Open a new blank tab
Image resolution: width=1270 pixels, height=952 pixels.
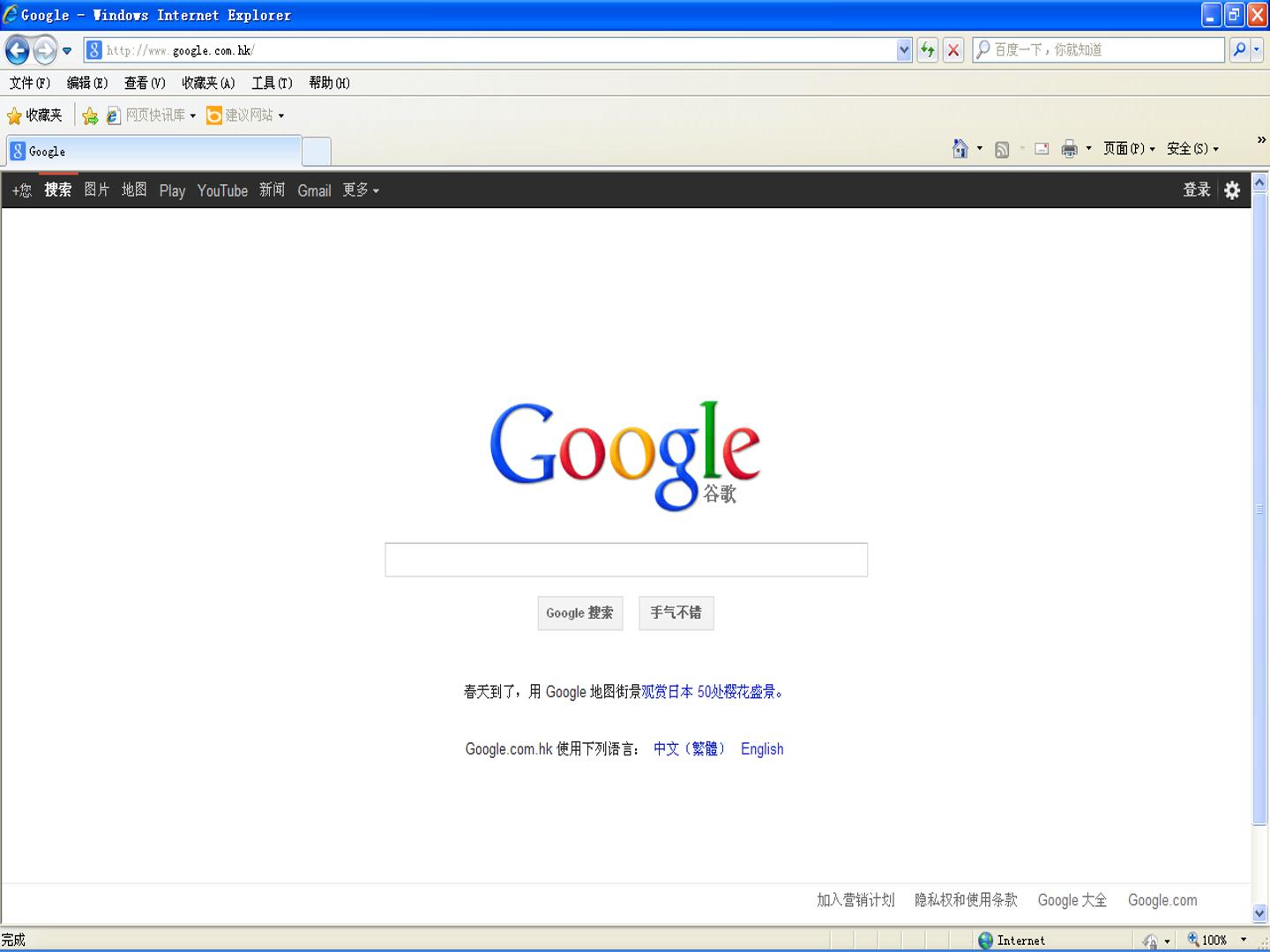pyautogui.click(x=317, y=152)
